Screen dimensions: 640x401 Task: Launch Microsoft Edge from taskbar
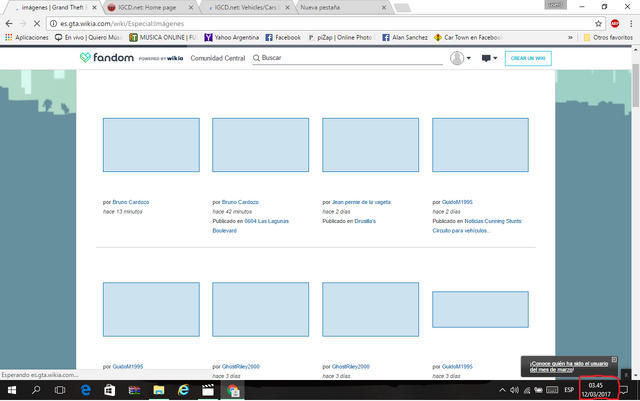(85, 390)
